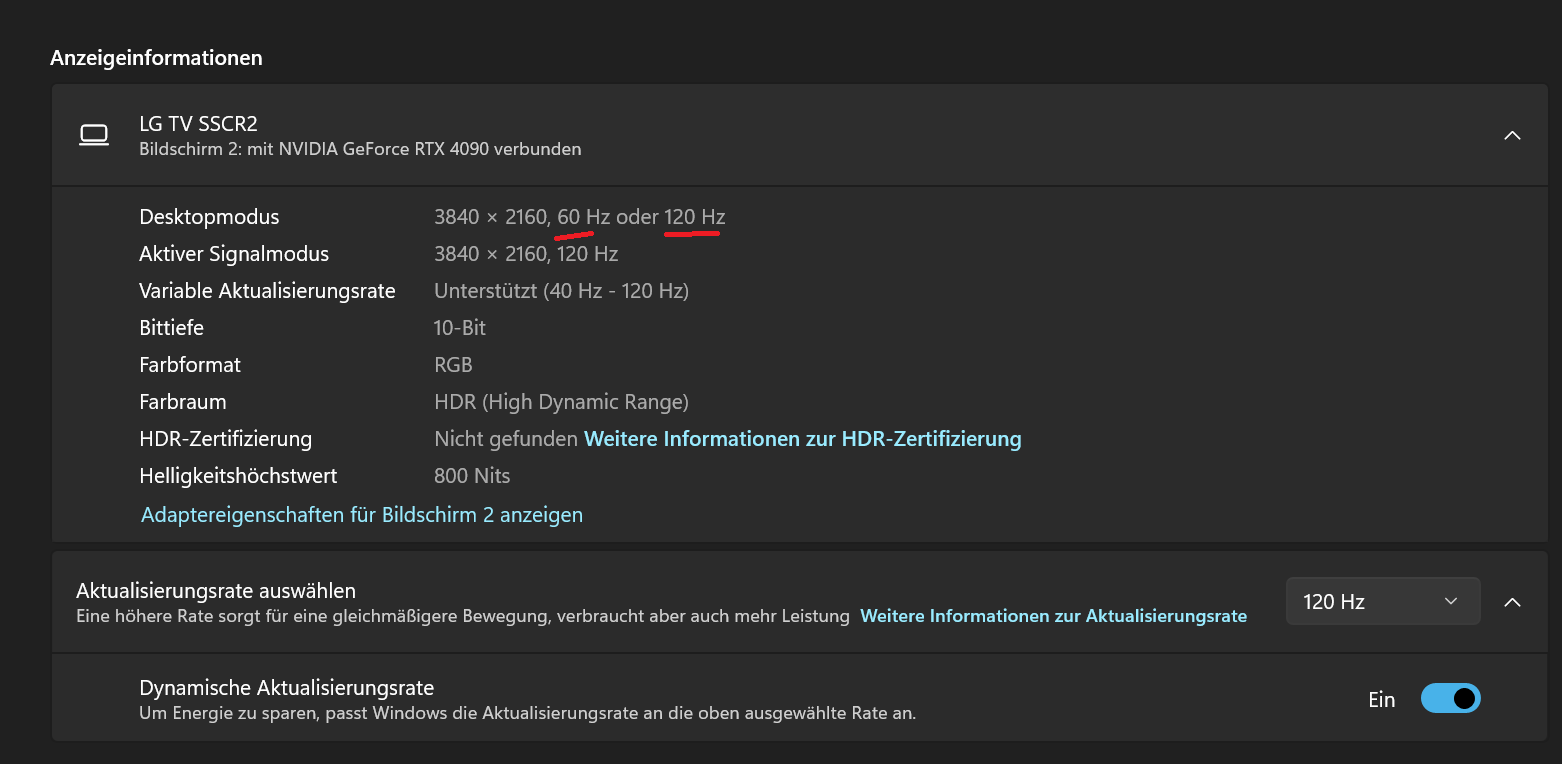
Task: Open Weitere Informationen zur HDR-Zertifizierung
Action: point(801,438)
